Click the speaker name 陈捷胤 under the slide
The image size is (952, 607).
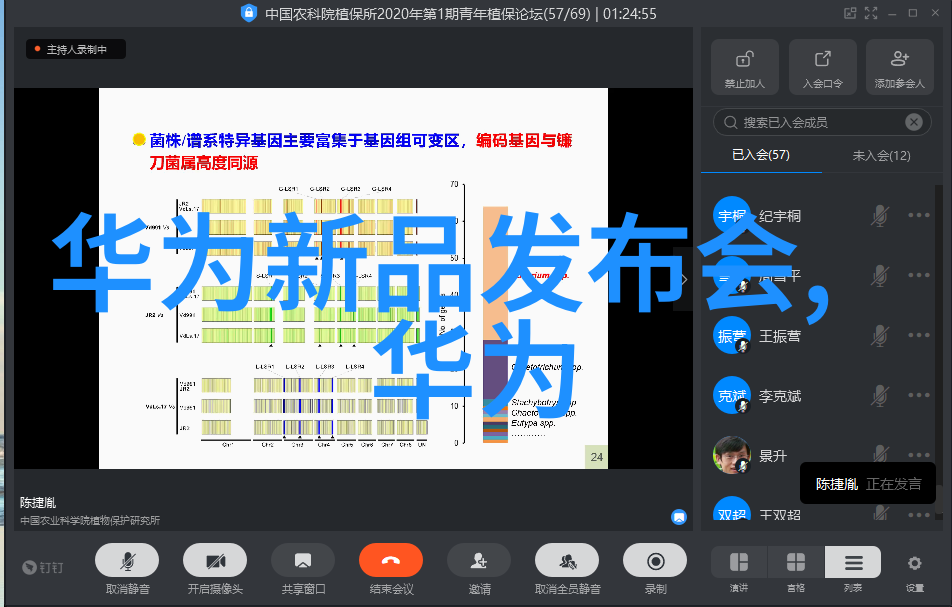[x=38, y=503]
